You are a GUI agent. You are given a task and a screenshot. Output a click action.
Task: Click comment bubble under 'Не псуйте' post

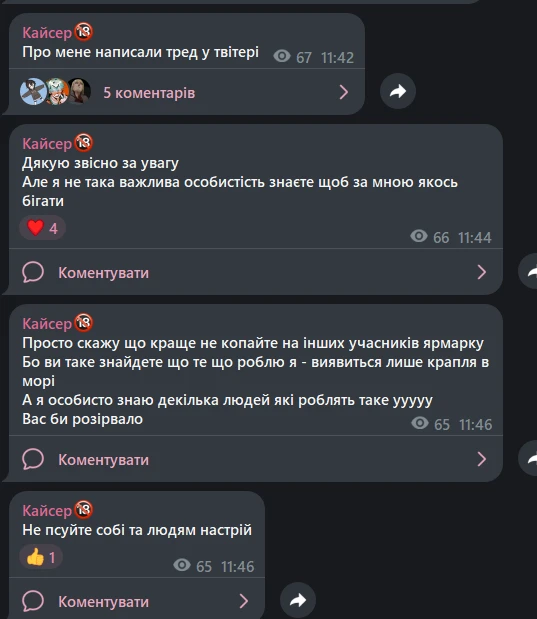coord(33,601)
